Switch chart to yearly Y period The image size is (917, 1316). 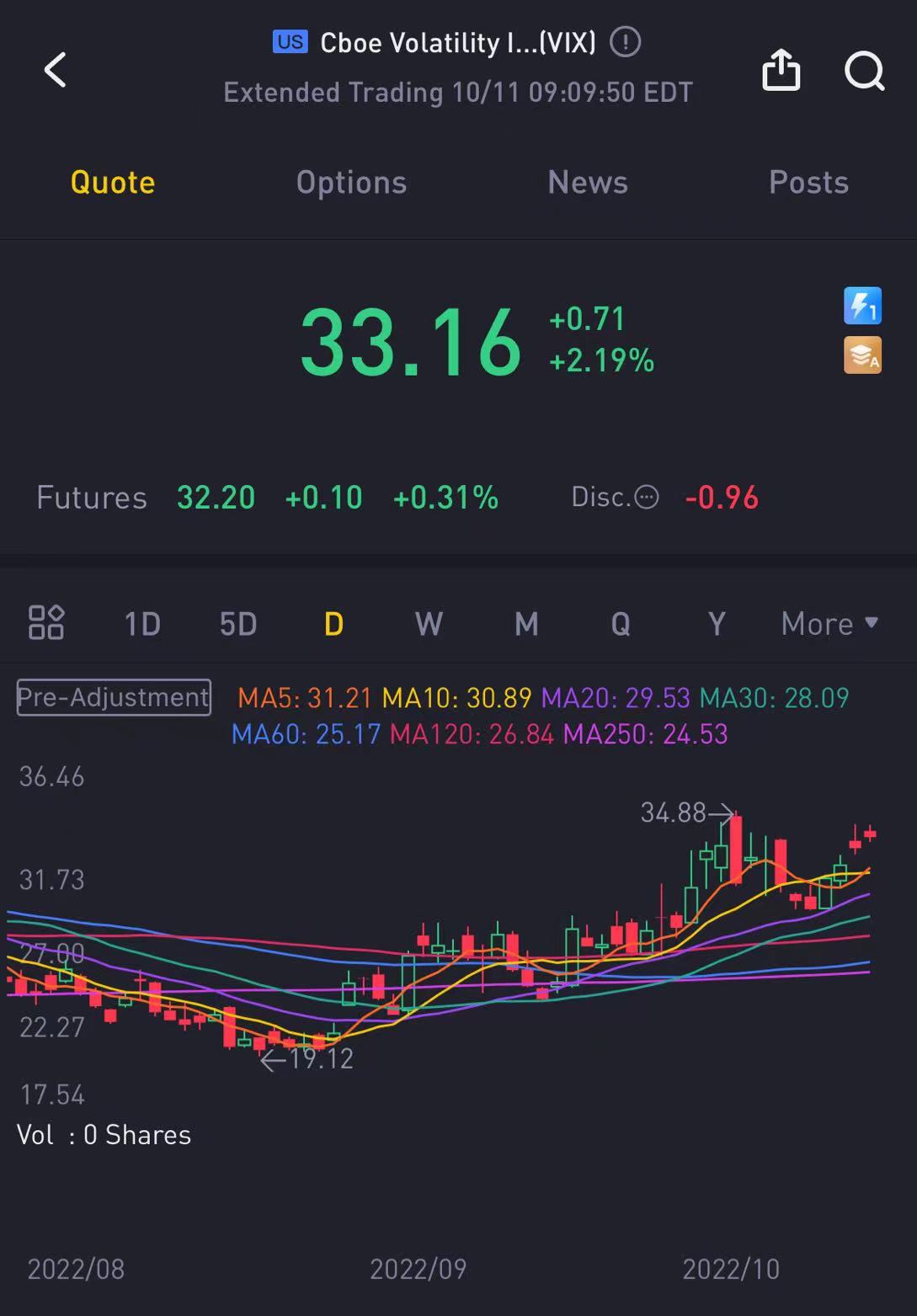coord(717,624)
